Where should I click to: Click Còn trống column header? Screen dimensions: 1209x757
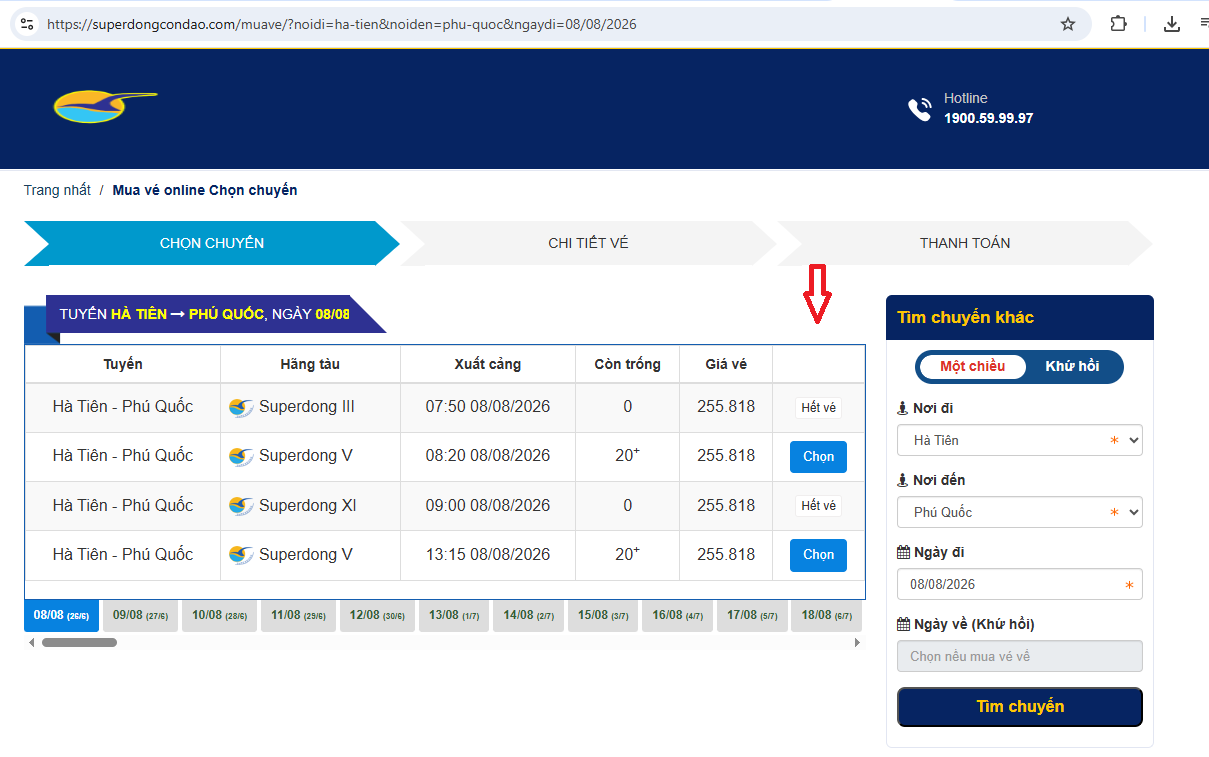coord(627,364)
